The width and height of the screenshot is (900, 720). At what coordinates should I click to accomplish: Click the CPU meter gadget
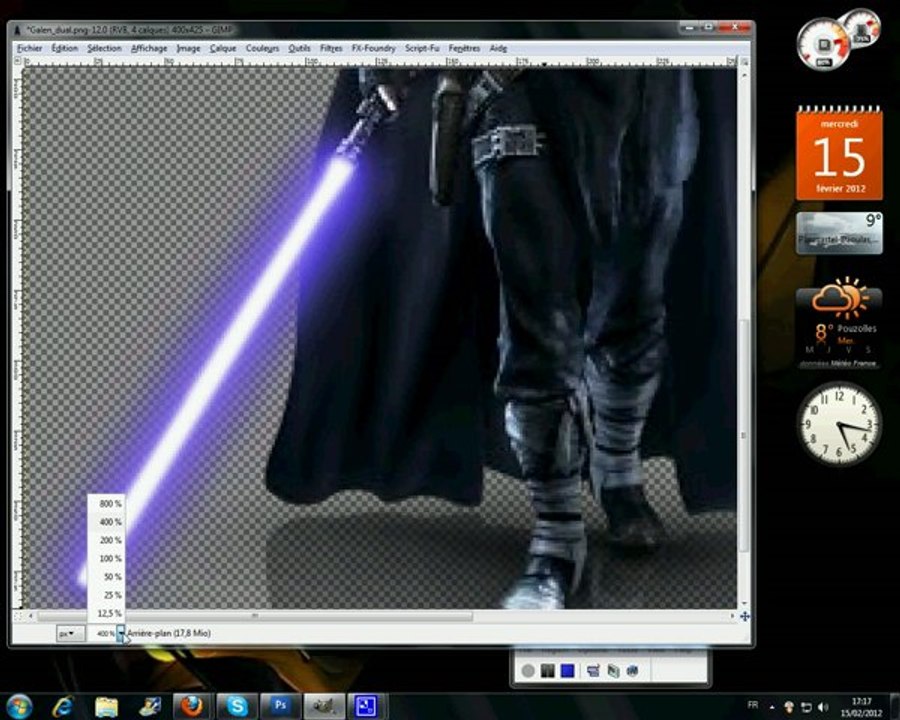pos(838,41)
